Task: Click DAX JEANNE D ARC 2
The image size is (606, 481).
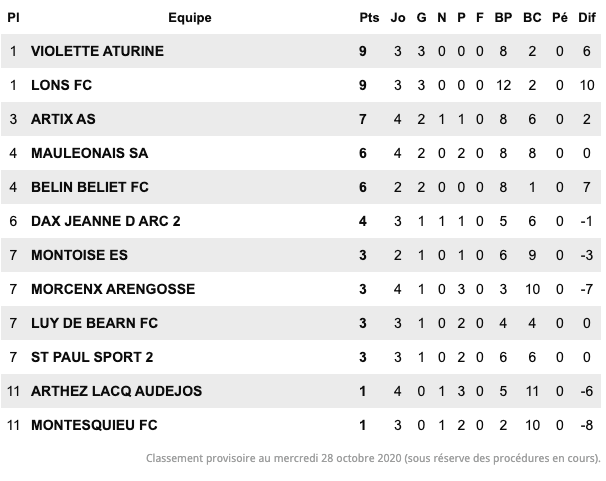Action: [x=106, y=221]
